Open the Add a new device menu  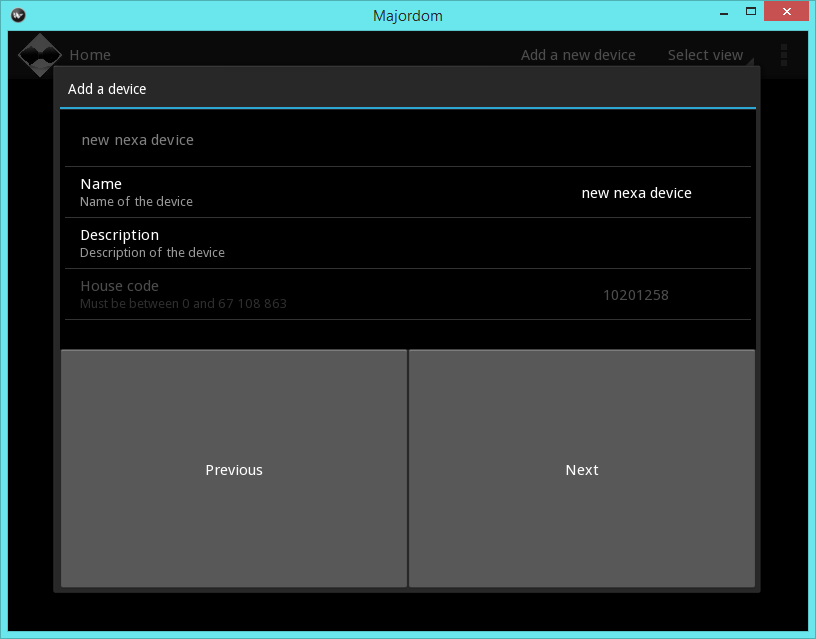pos(578,55)
